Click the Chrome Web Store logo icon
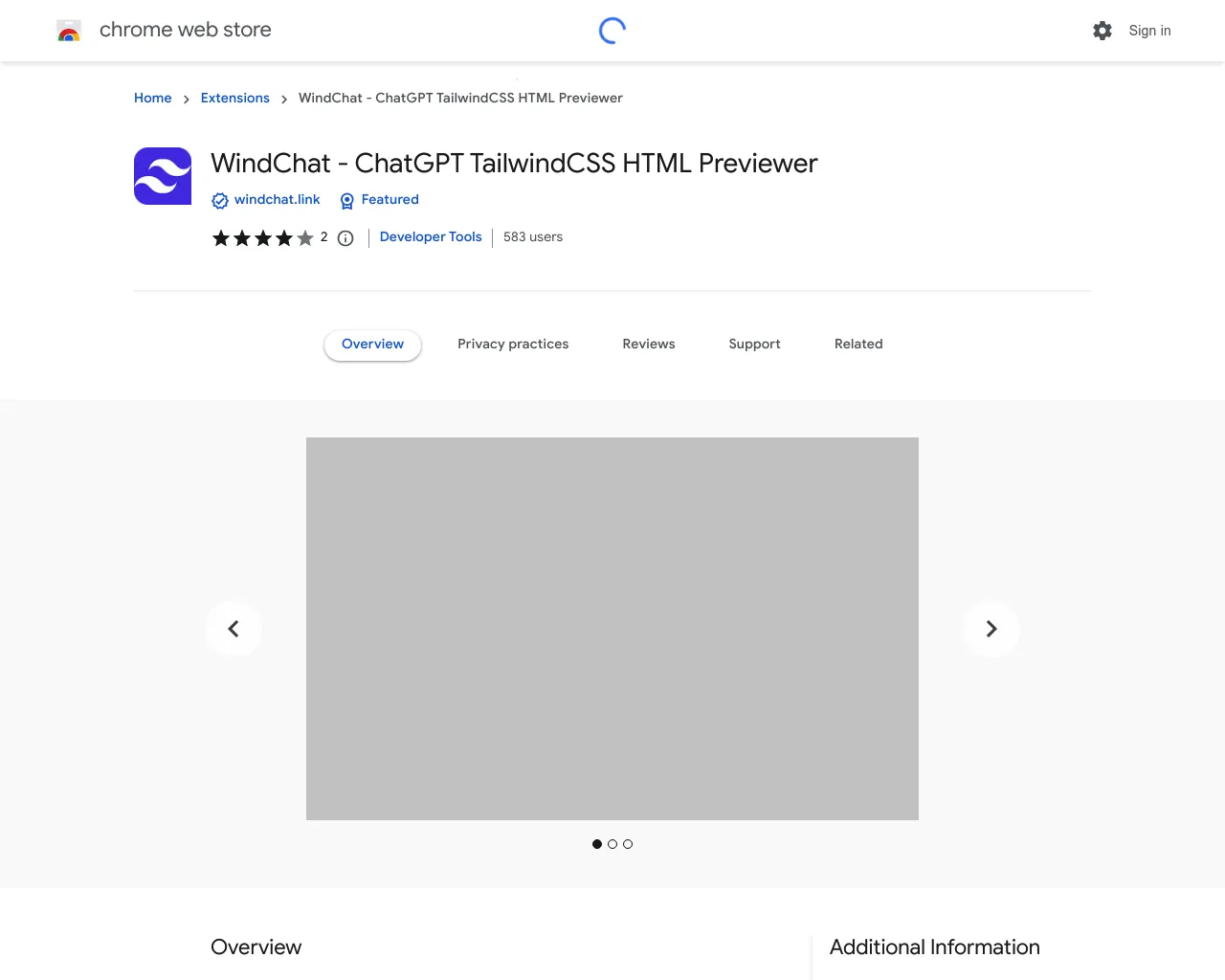Viewport: 1225px width, 980px height. [68, 30]
